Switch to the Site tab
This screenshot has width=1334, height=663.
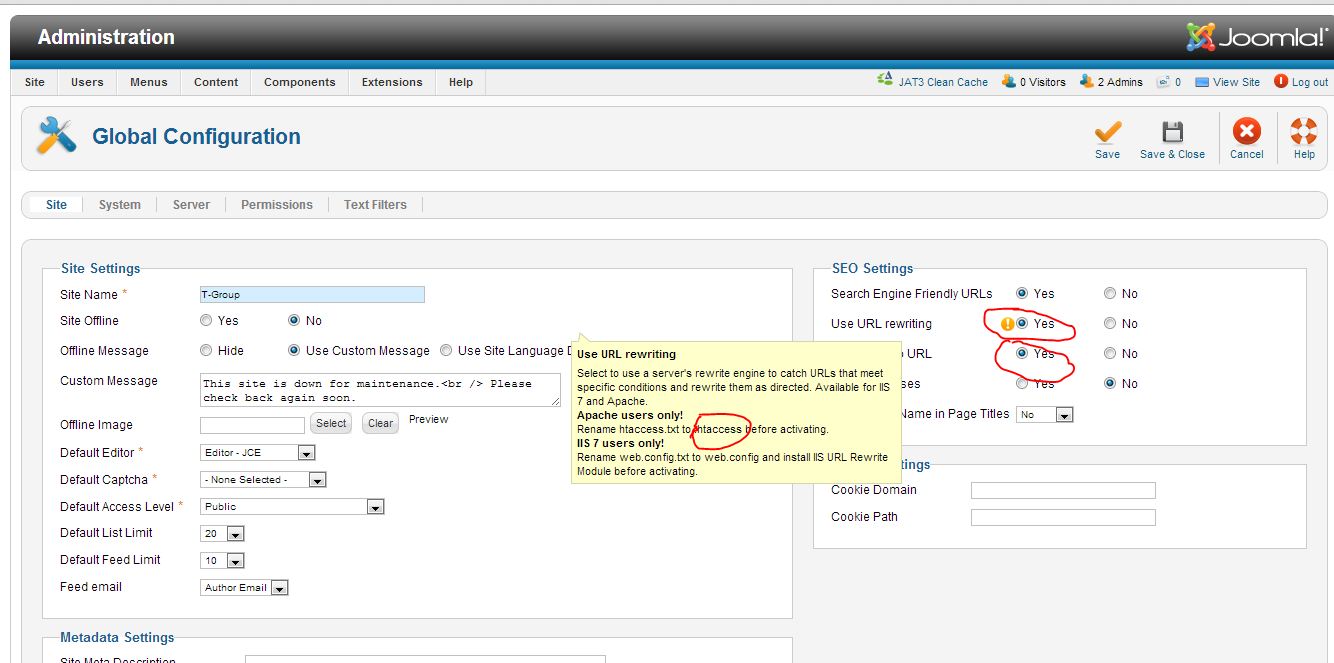[x=56, y=205]
